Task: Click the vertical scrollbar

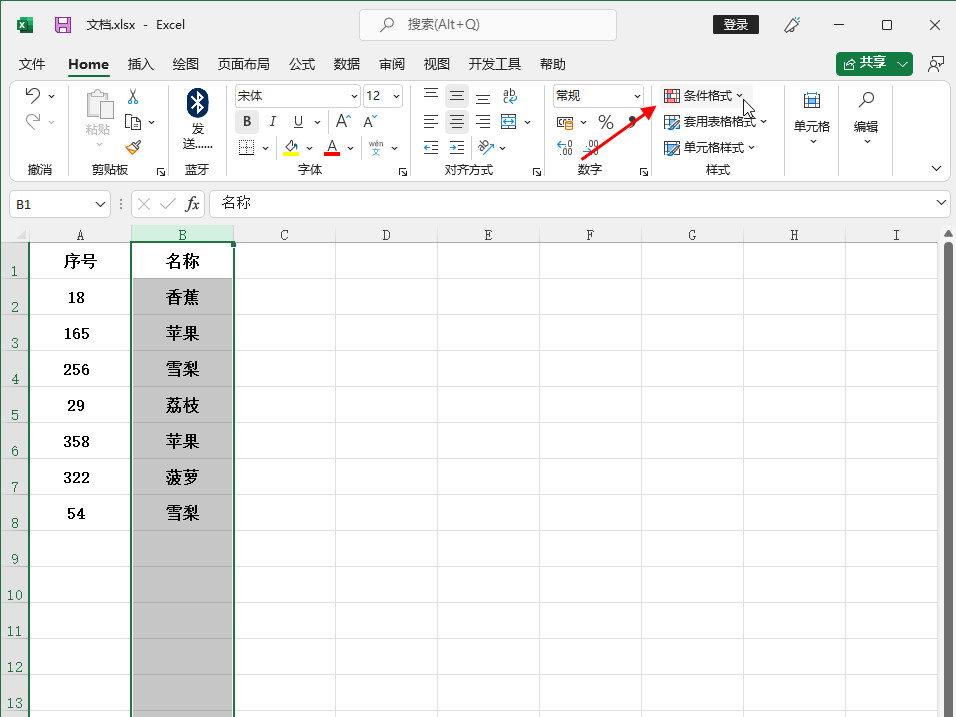Action: pos(948,476)
